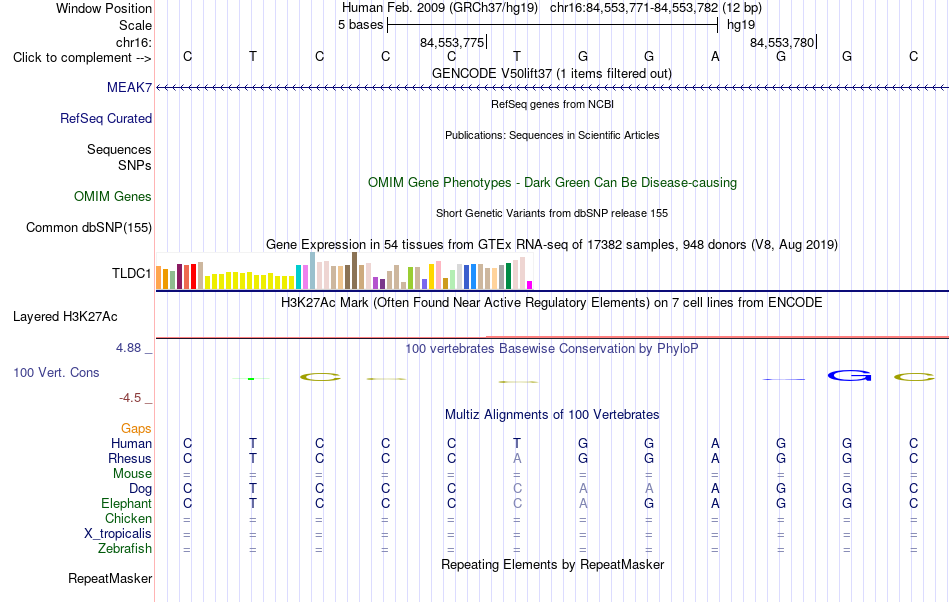
Task: Click 'Repeating Elements by RepeatMasker' title
Action: pyautogui.click(x=553, y=565)
